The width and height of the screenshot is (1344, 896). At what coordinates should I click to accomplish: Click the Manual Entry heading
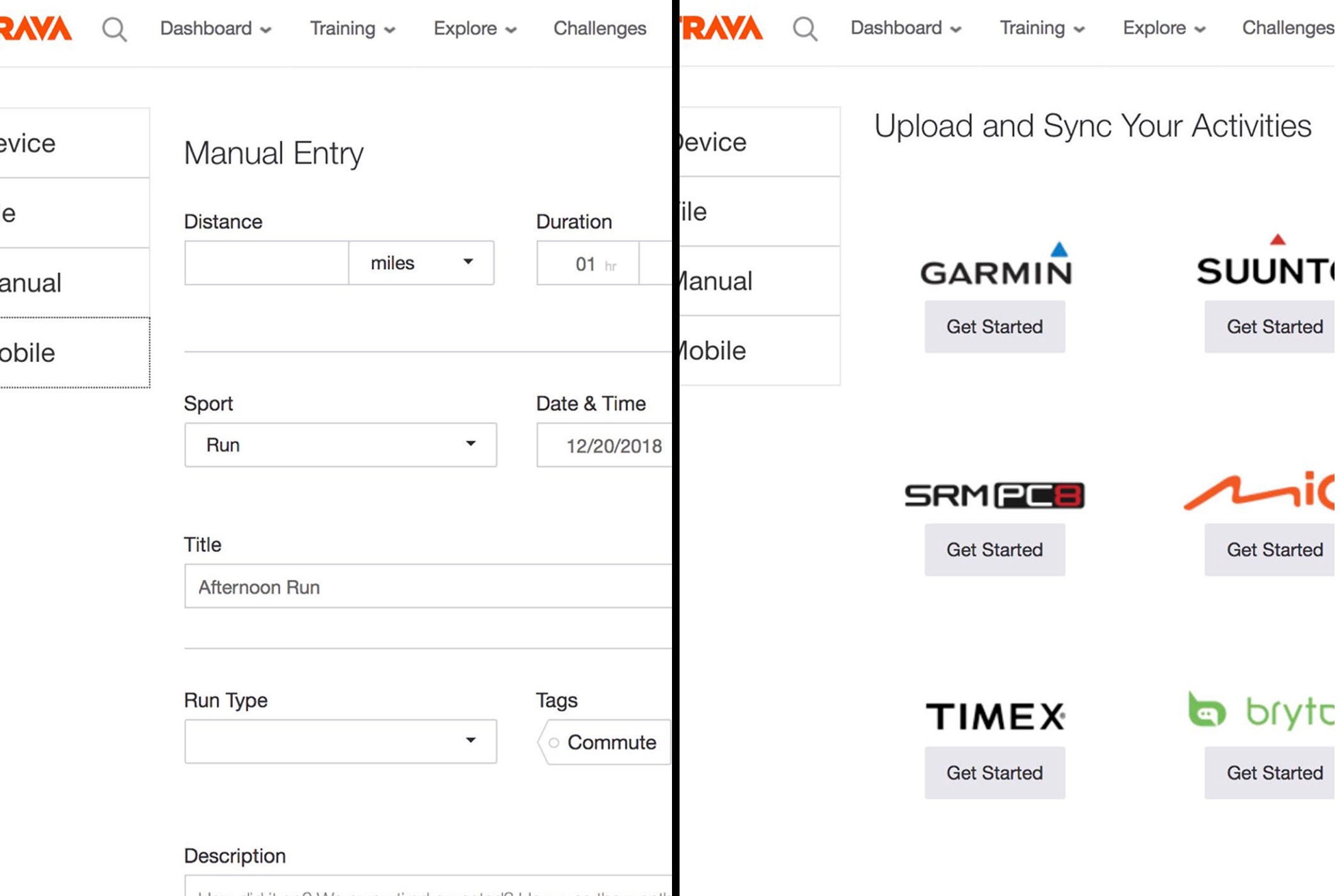[x=274, y=153]
